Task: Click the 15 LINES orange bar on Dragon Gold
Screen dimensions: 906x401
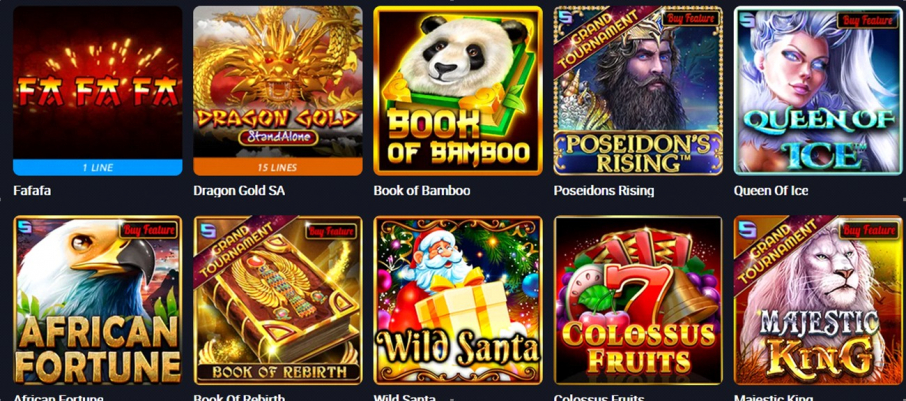Action: click(x=278, y=167)
